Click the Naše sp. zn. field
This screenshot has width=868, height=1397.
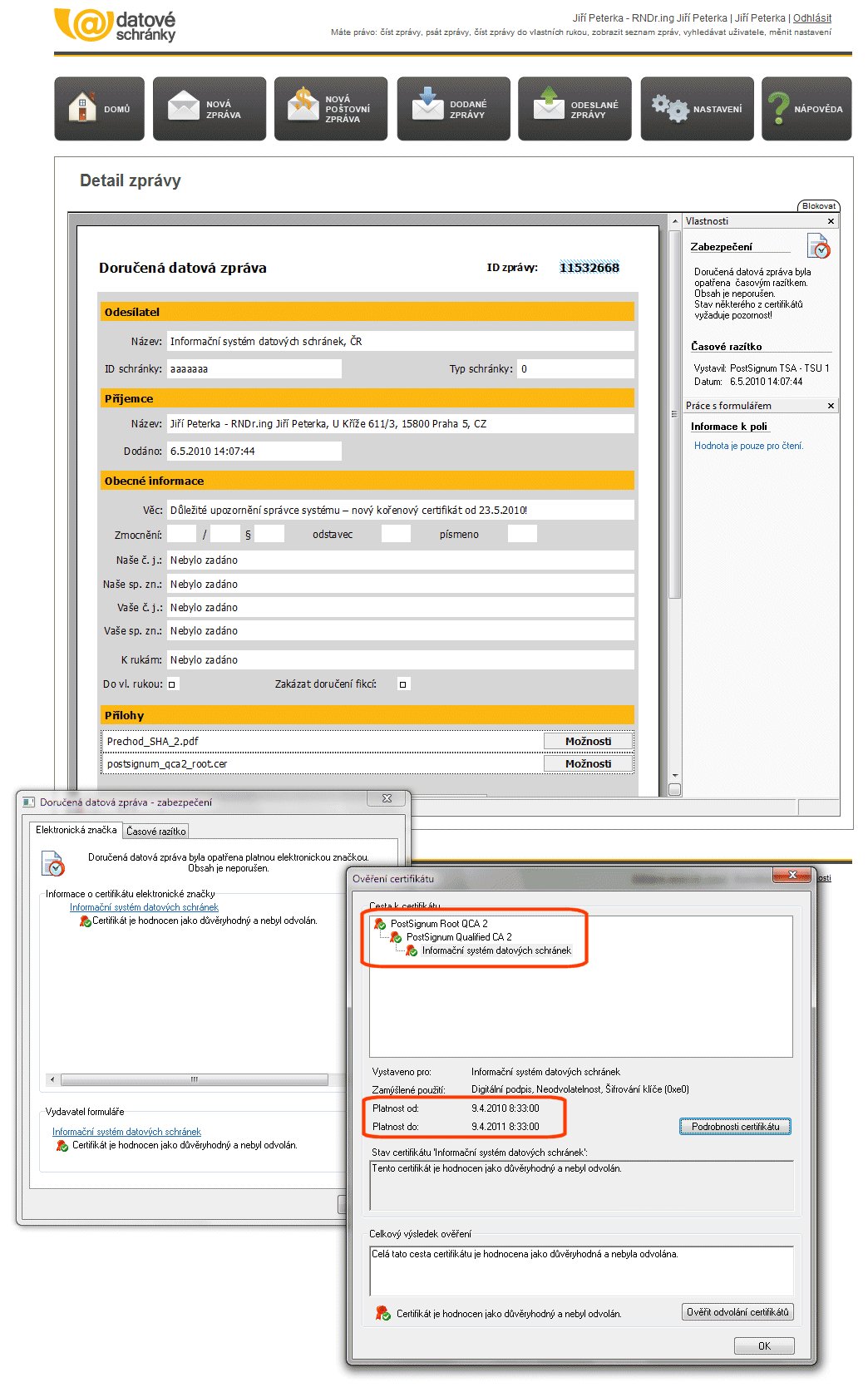click(x=400, y=585)
